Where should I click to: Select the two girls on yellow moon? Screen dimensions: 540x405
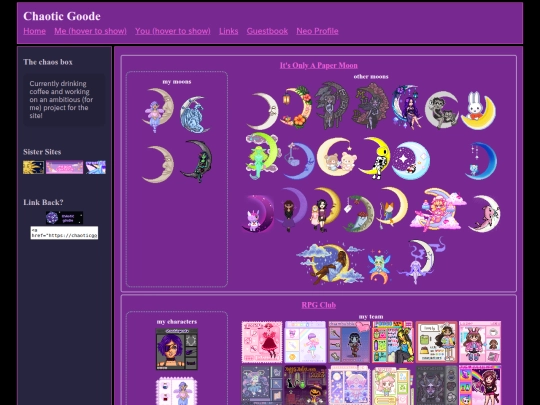[324, 209]
